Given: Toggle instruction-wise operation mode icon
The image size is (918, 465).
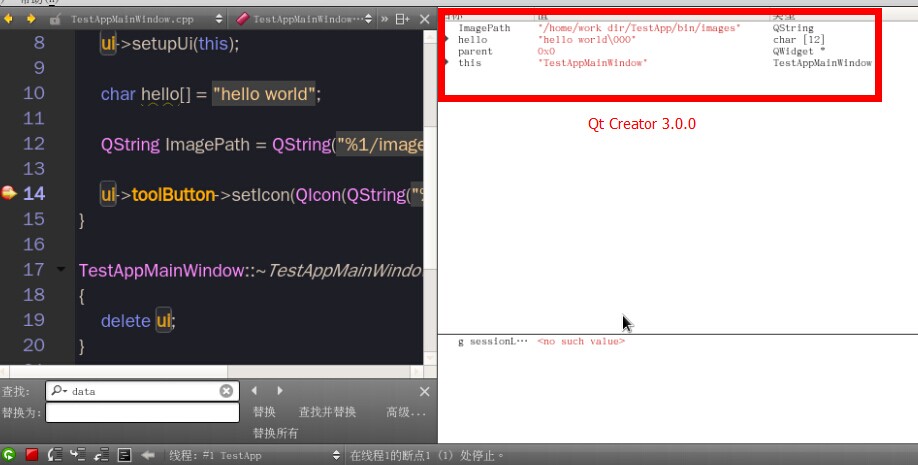Looking at the screenshot, I should click(125, 455).
